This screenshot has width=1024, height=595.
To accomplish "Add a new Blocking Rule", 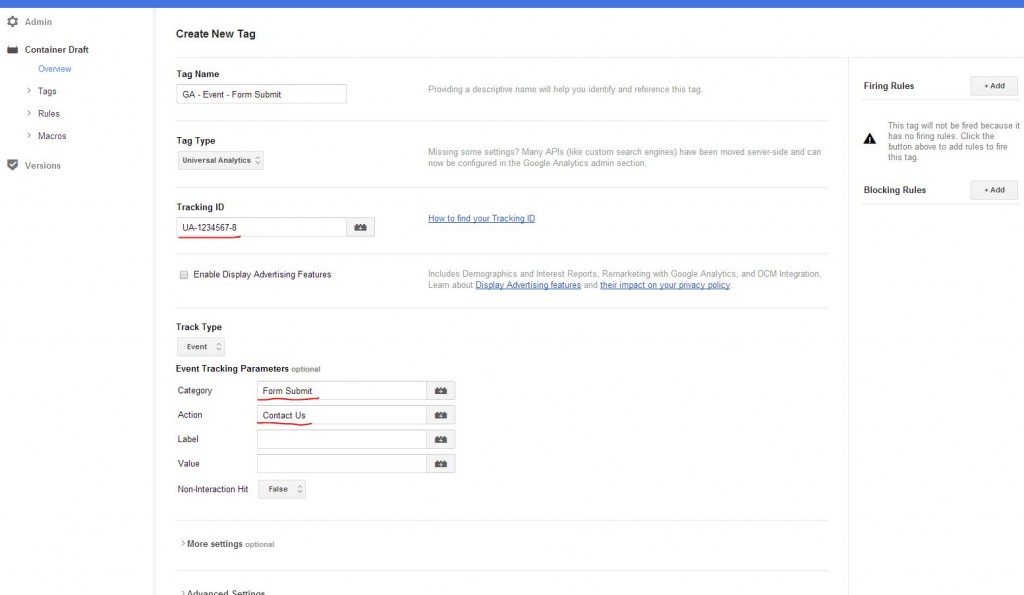I will [993, 190].
